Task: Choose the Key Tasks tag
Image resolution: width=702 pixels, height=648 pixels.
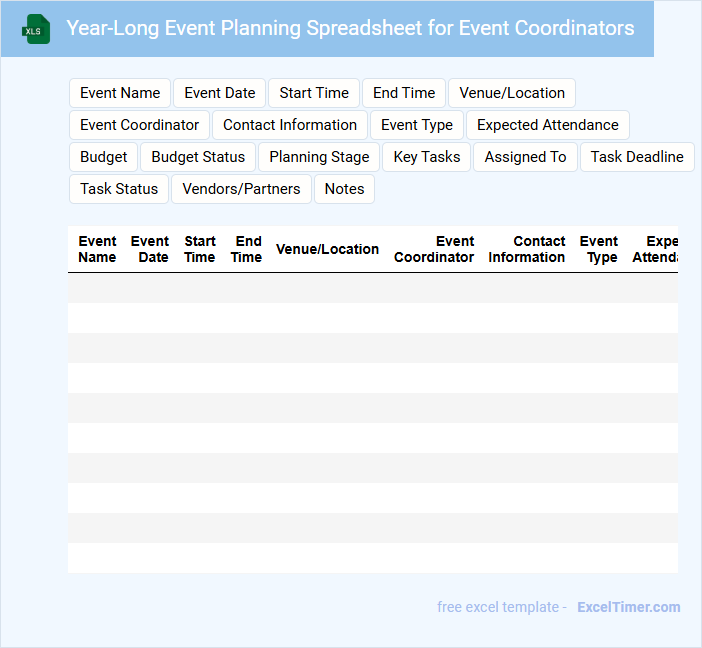Action: [x=427, y=157]
